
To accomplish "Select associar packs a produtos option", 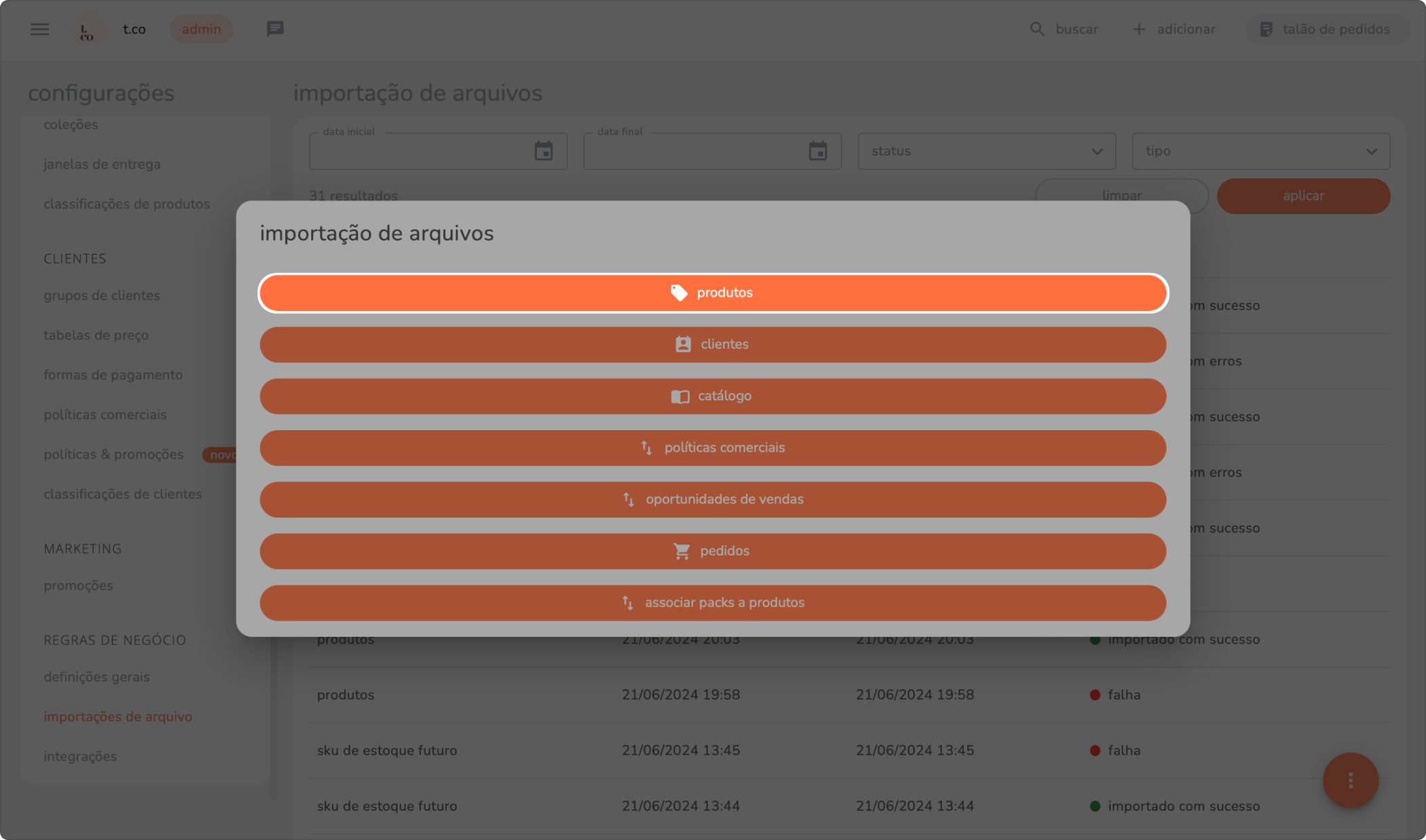I will tap(712, 603).
